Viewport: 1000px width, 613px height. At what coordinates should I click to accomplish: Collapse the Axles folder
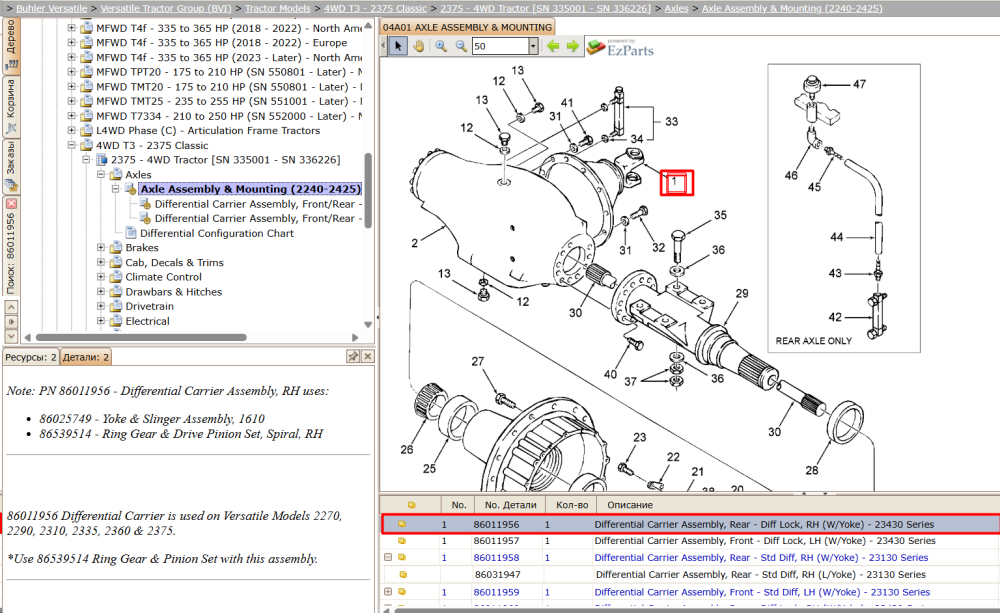click(x=101, y=174)
